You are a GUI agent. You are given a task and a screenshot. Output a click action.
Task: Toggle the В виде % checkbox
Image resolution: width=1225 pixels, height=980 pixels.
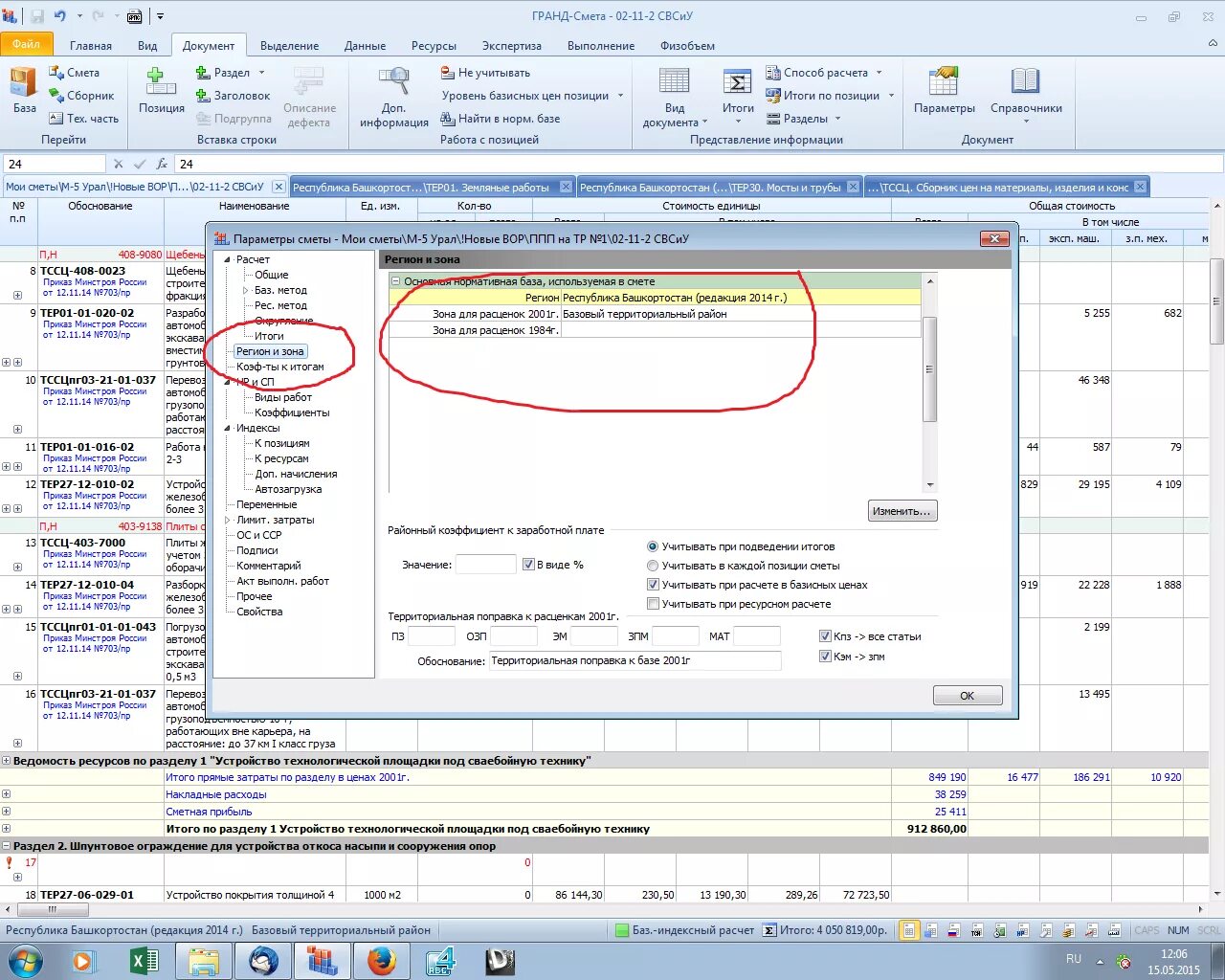pos(528,565)
